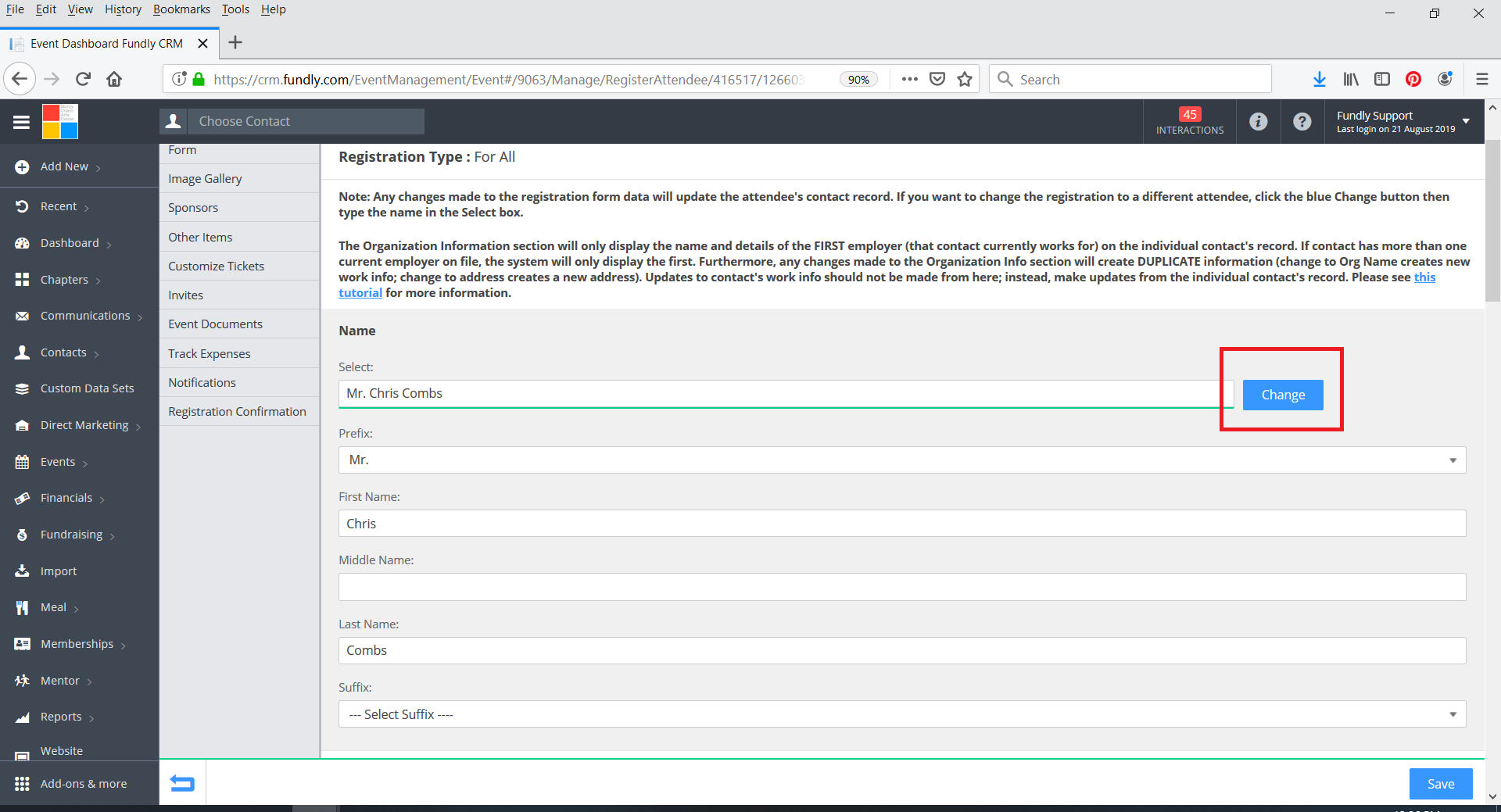Click the First Name field containing Chris
The image size is (1501, 812).
(902, 524)
